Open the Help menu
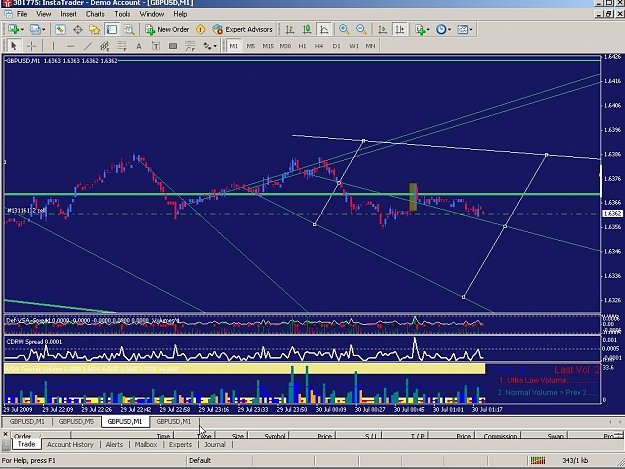Image resolution: width=625 pixels, height=469 pixels. pyautogui.click(x=180, y=14)
